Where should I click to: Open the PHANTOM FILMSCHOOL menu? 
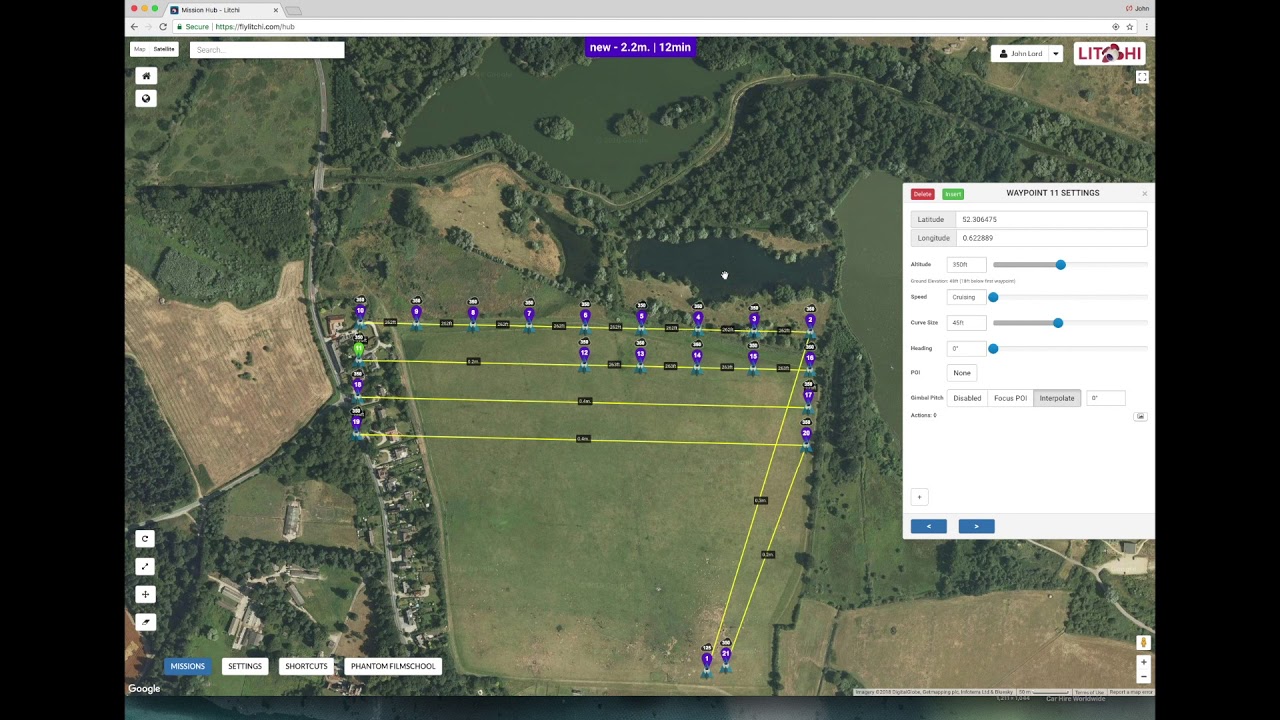393,666
